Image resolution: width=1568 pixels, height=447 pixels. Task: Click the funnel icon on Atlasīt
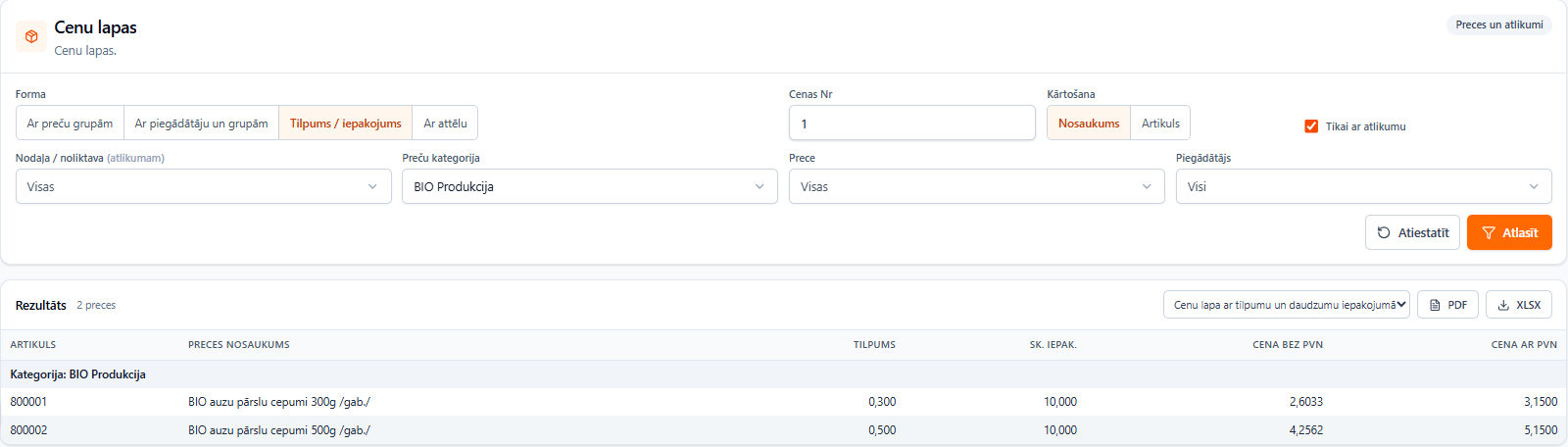coord(1489,232)
